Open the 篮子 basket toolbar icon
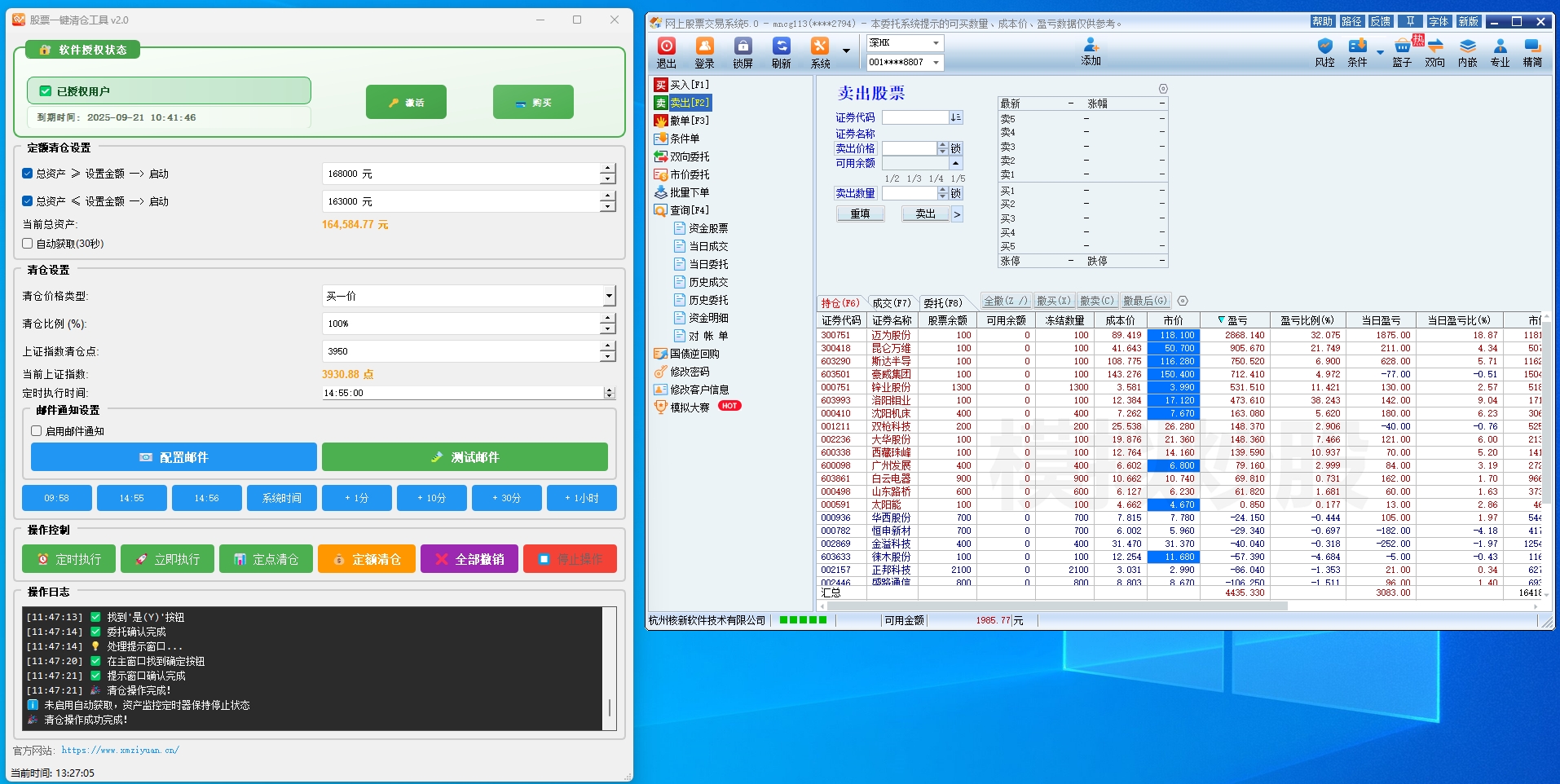This screenshot has height=784, width=1560. pos(1402,52)
